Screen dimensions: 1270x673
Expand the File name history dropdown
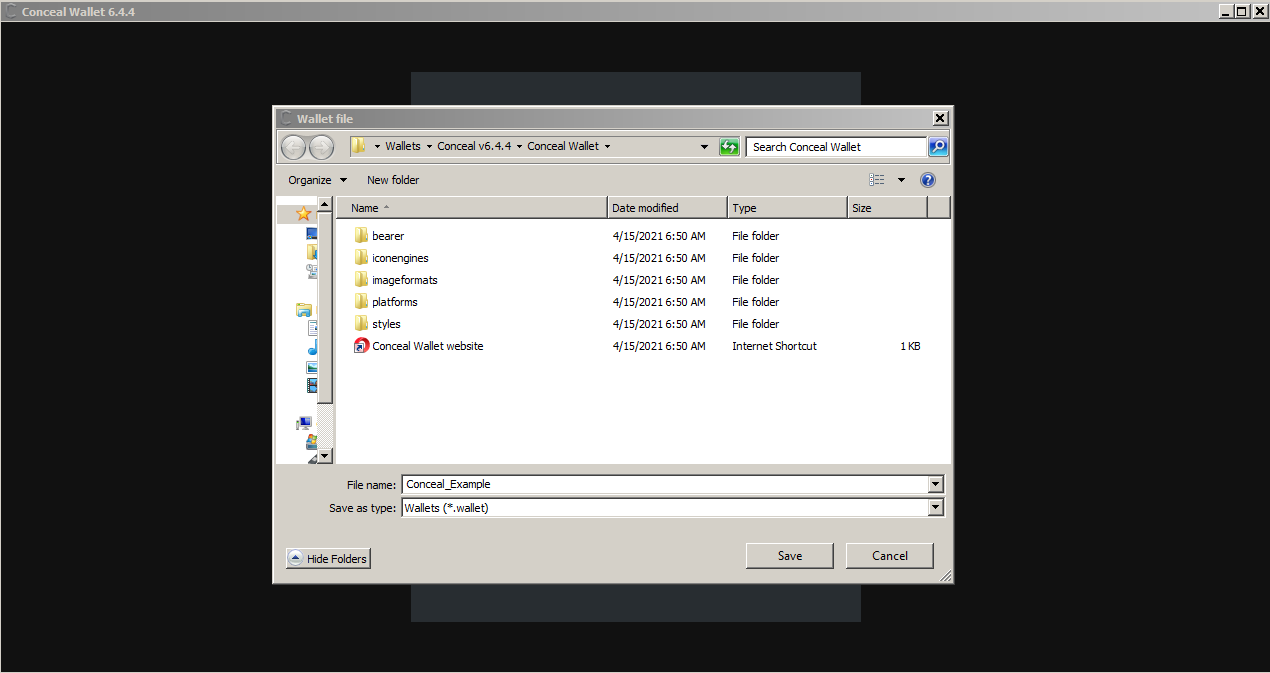pos(935,485)
